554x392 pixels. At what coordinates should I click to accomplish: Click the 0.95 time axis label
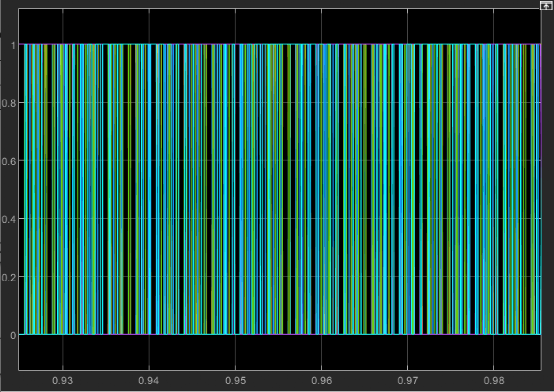(235, 381)
